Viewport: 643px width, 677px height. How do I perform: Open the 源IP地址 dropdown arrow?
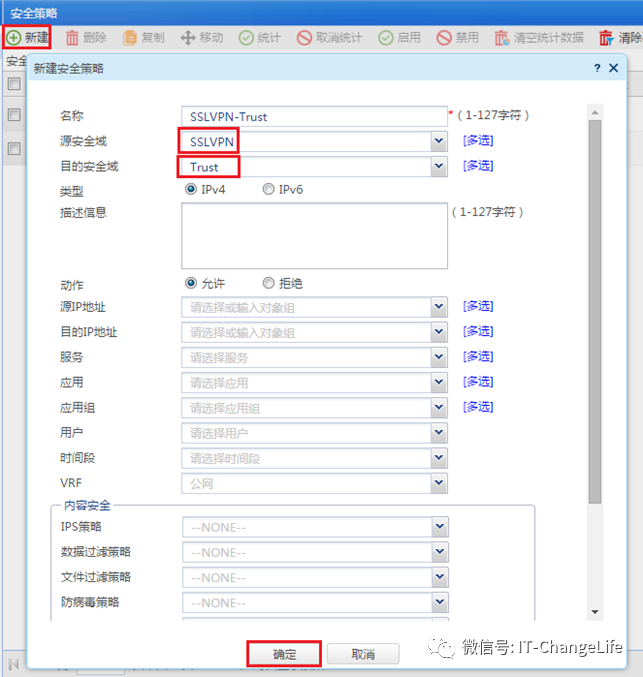pos(439,307)
